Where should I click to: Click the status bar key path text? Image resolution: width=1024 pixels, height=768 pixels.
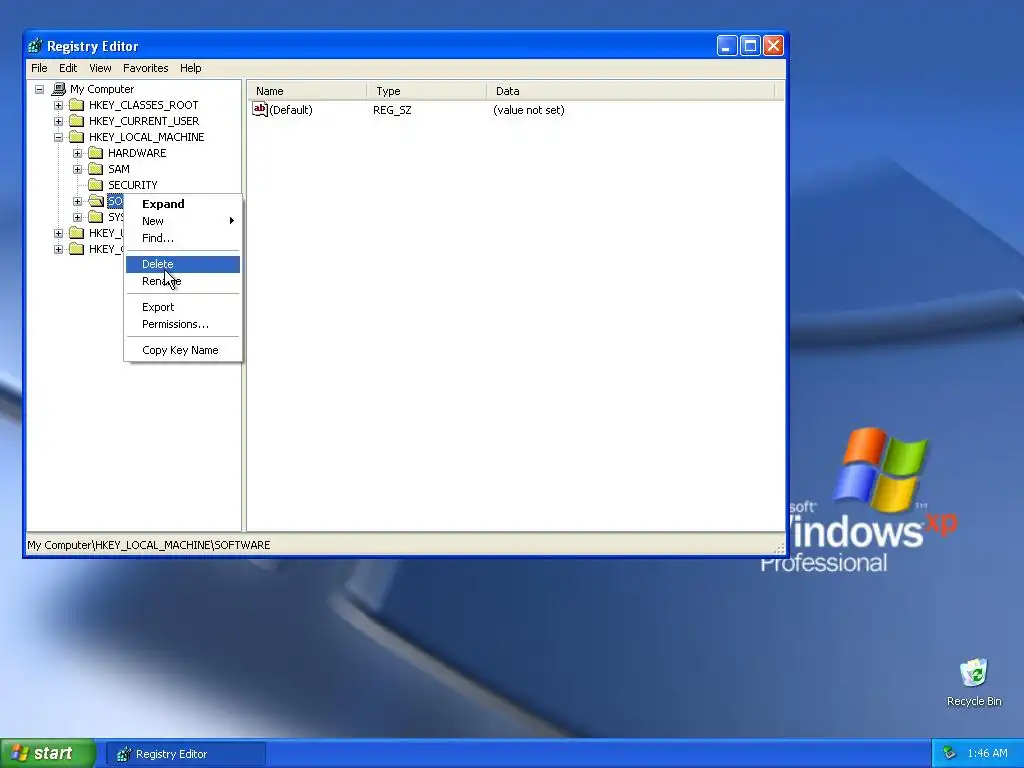point(148,545)
